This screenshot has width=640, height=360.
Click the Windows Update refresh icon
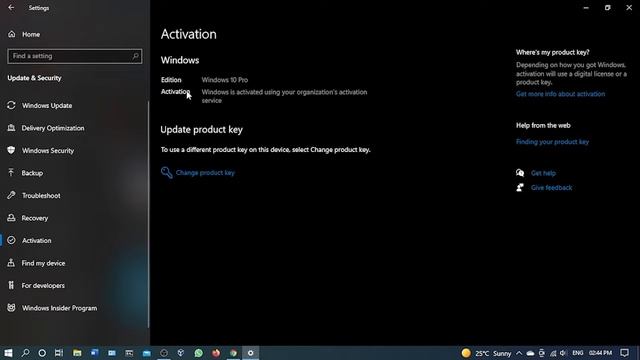[11, 105]
